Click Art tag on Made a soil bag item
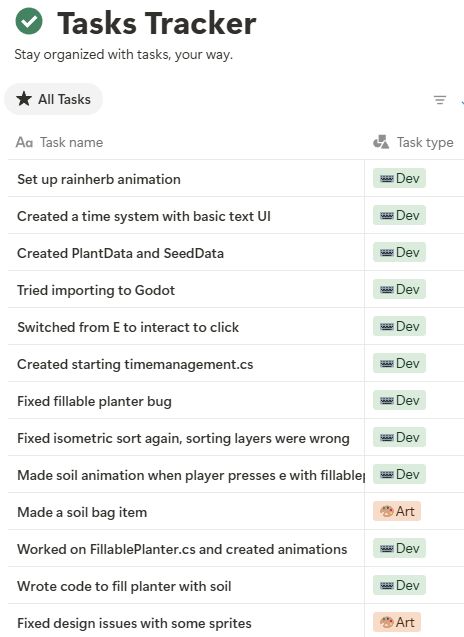Image resolution: width=464 pixels, height=637 pixels. tap(397, 511)
